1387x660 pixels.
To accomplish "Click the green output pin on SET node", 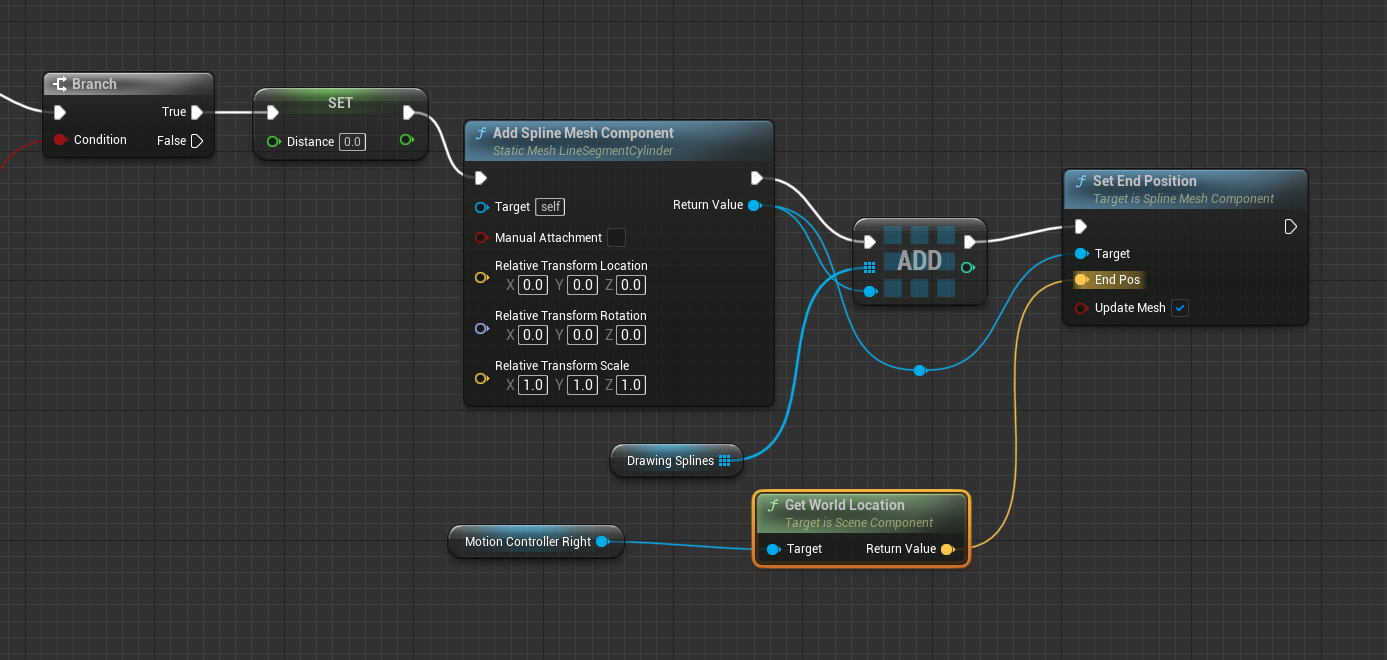I will coord(406,140).
